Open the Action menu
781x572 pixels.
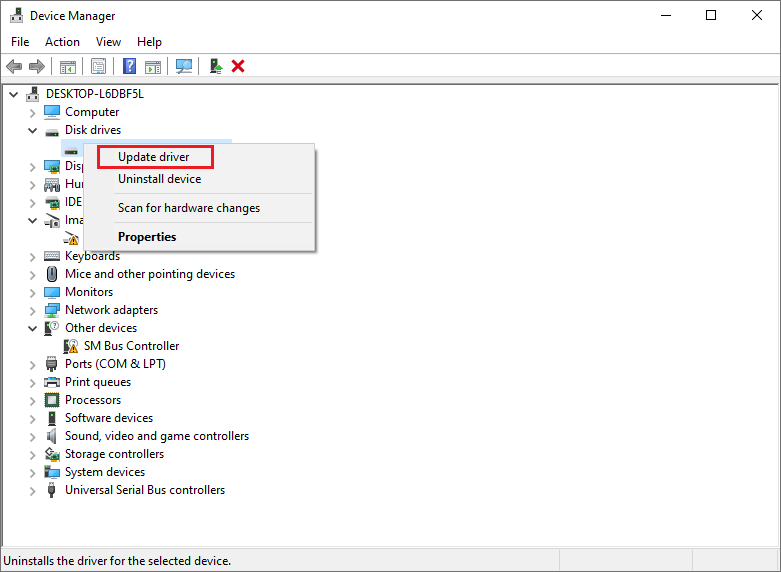(62, 42)
